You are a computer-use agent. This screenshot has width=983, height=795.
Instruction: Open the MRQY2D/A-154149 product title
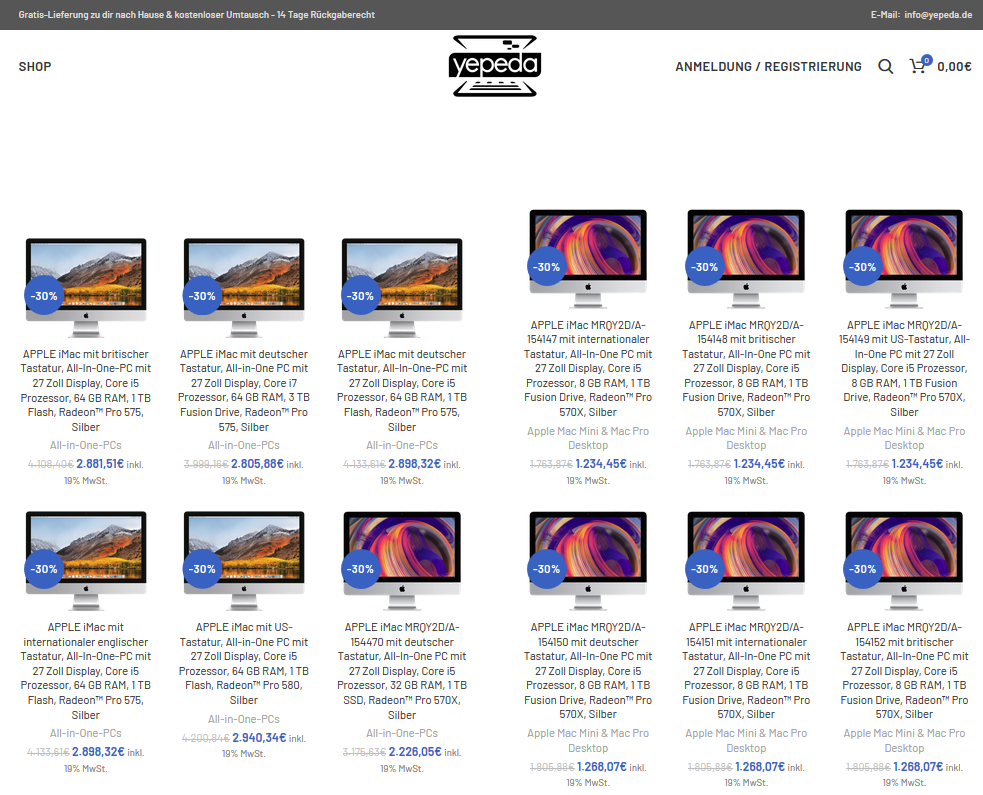[x=904, y=369]
